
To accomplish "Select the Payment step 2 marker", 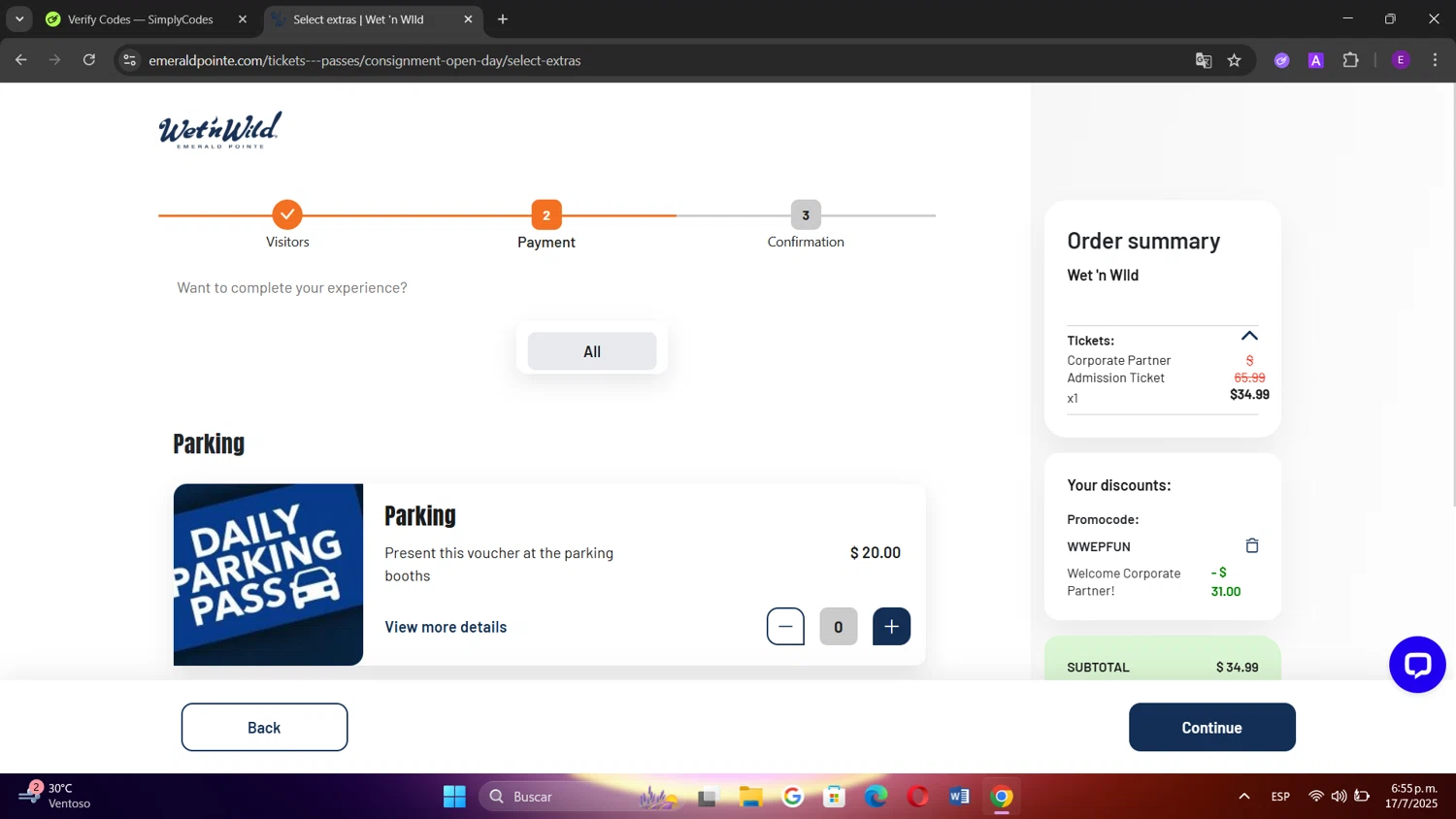I will click(x=546, y=214).
